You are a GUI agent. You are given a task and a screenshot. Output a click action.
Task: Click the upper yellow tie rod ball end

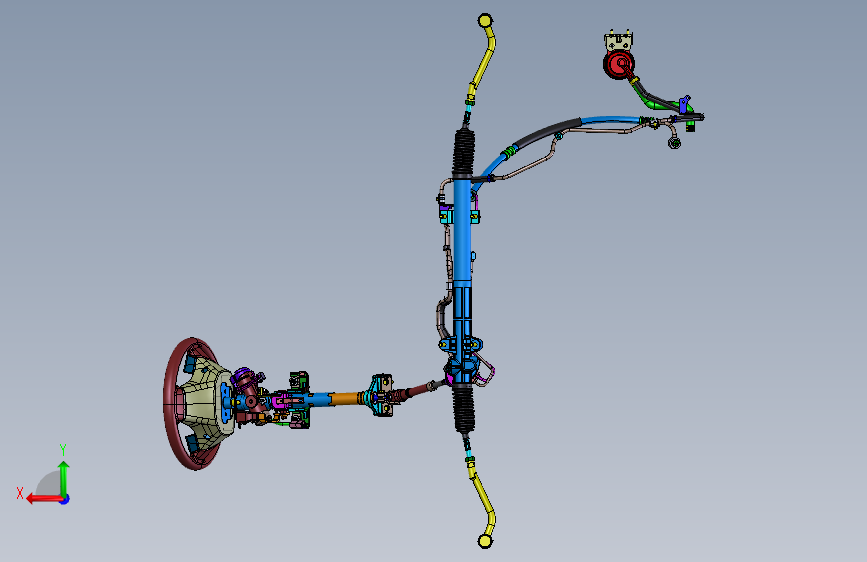click(485, 21)
